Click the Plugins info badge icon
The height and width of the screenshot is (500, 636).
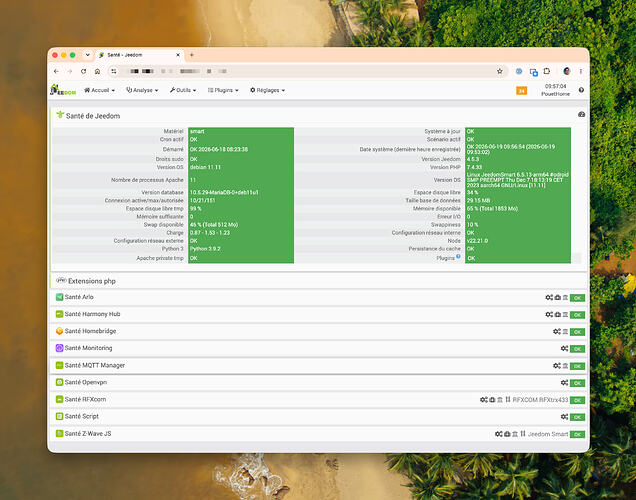point(458,256)
